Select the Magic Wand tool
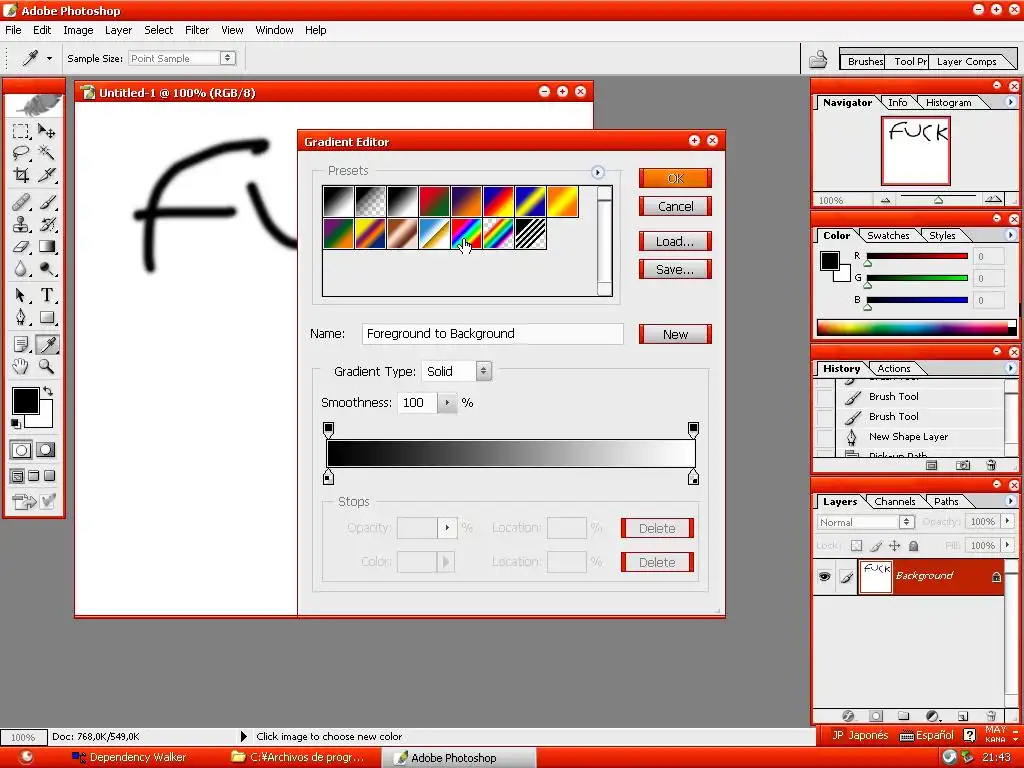This screenshot has height=768, width=1024. 46,153
